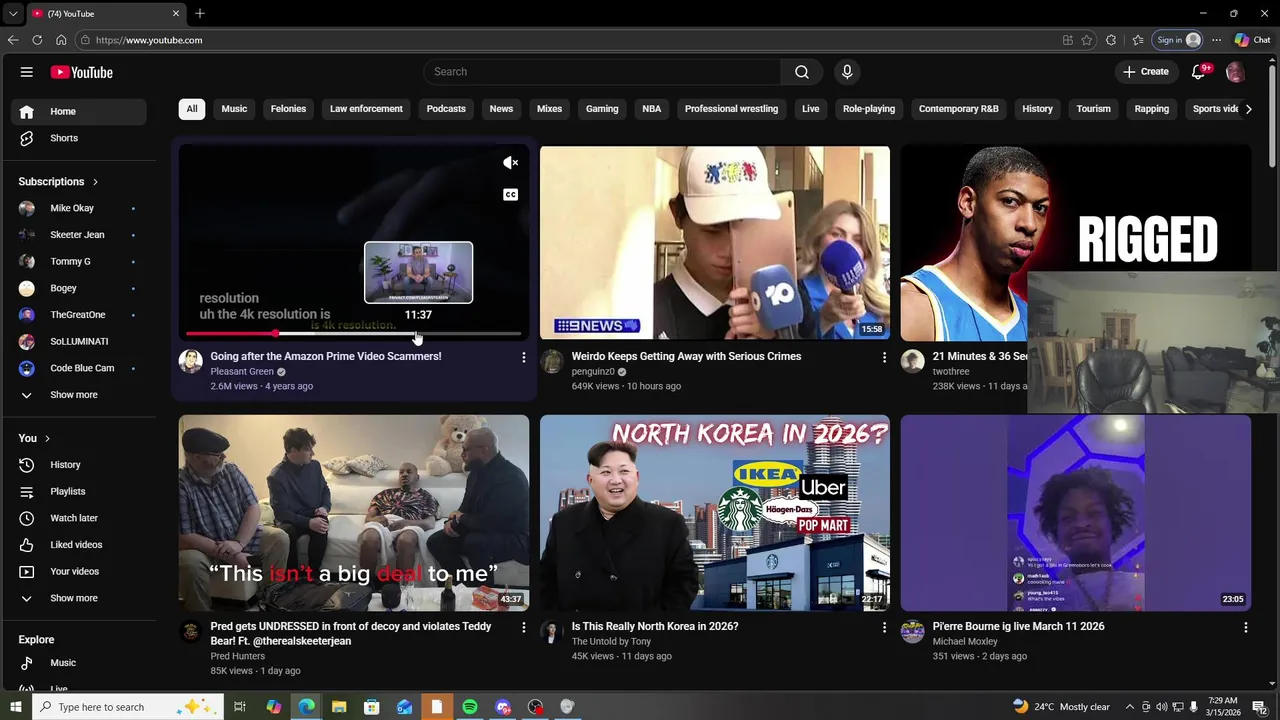1280x720 pixels.
Task: Open Pleasant Green channel avatar
Action: coord(191,361)
